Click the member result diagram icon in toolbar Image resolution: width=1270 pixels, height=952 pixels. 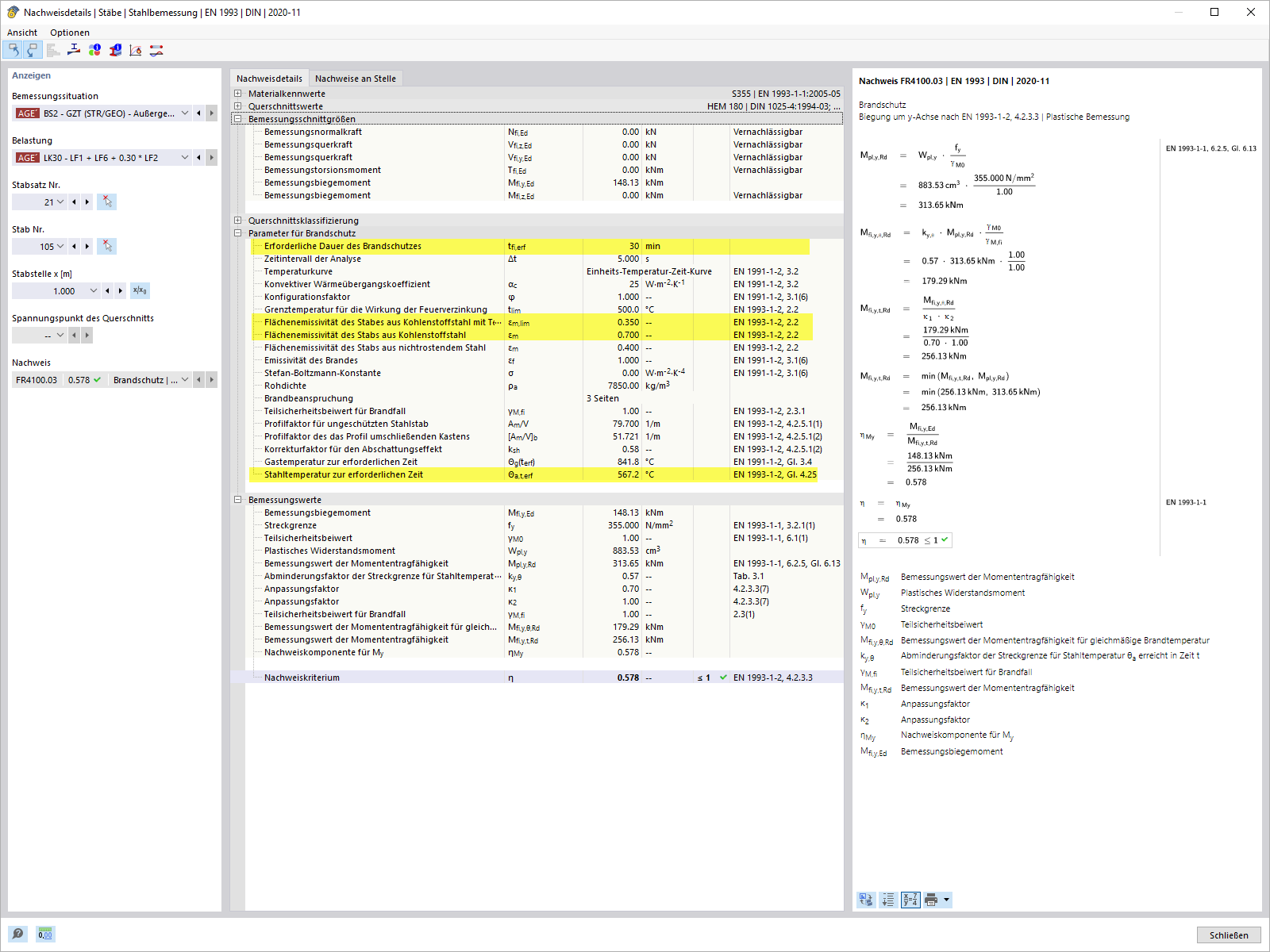[156, 50]
